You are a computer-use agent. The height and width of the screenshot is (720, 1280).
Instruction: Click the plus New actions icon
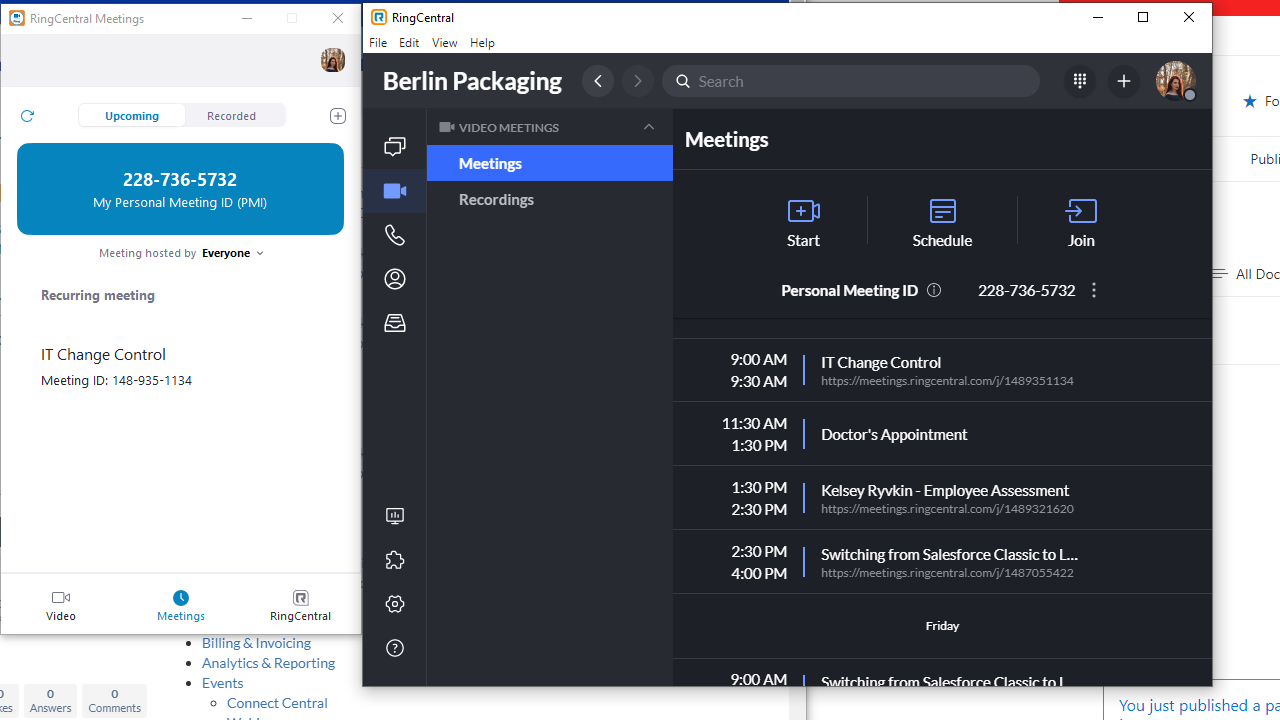pos(1124,81)
